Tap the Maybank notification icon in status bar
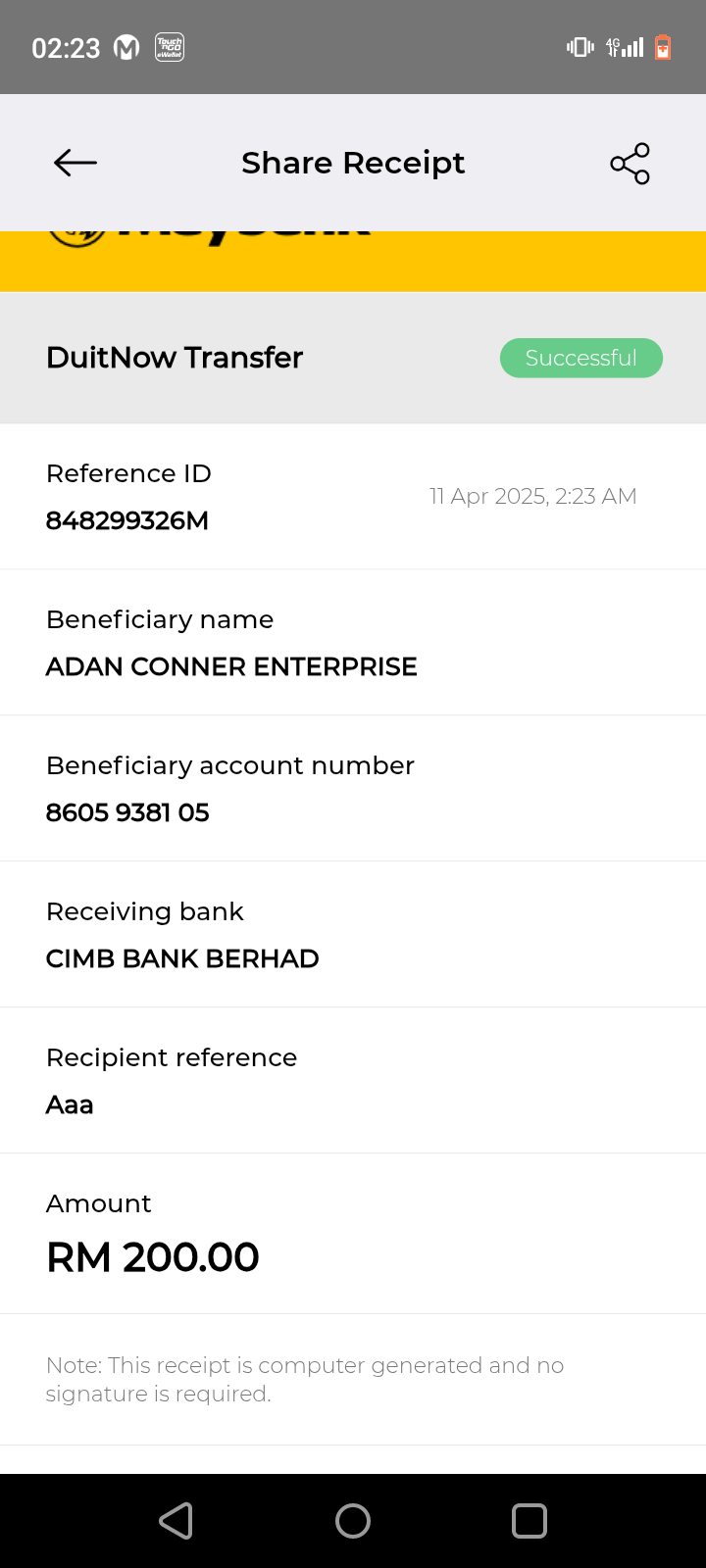This screenshot has height=1568, width=706. pyautogui.click(x=127, y=47)
